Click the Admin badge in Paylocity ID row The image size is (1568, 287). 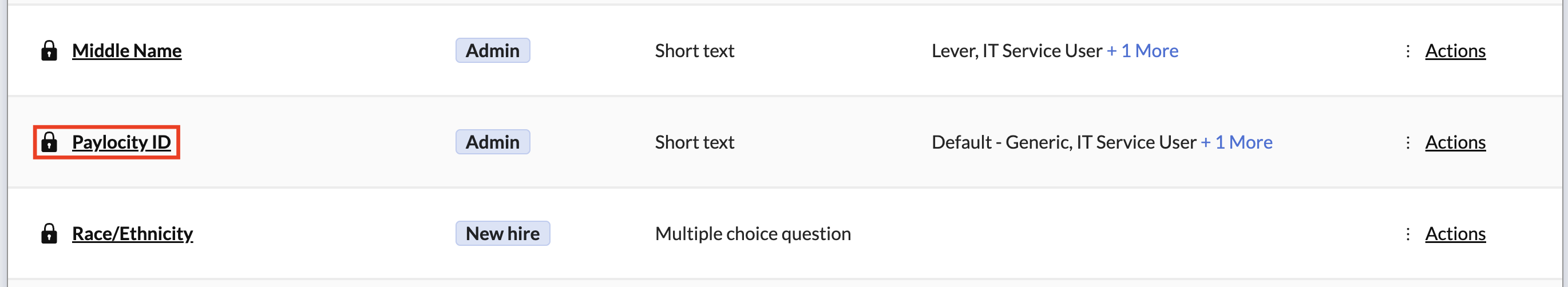pos(493,142)
